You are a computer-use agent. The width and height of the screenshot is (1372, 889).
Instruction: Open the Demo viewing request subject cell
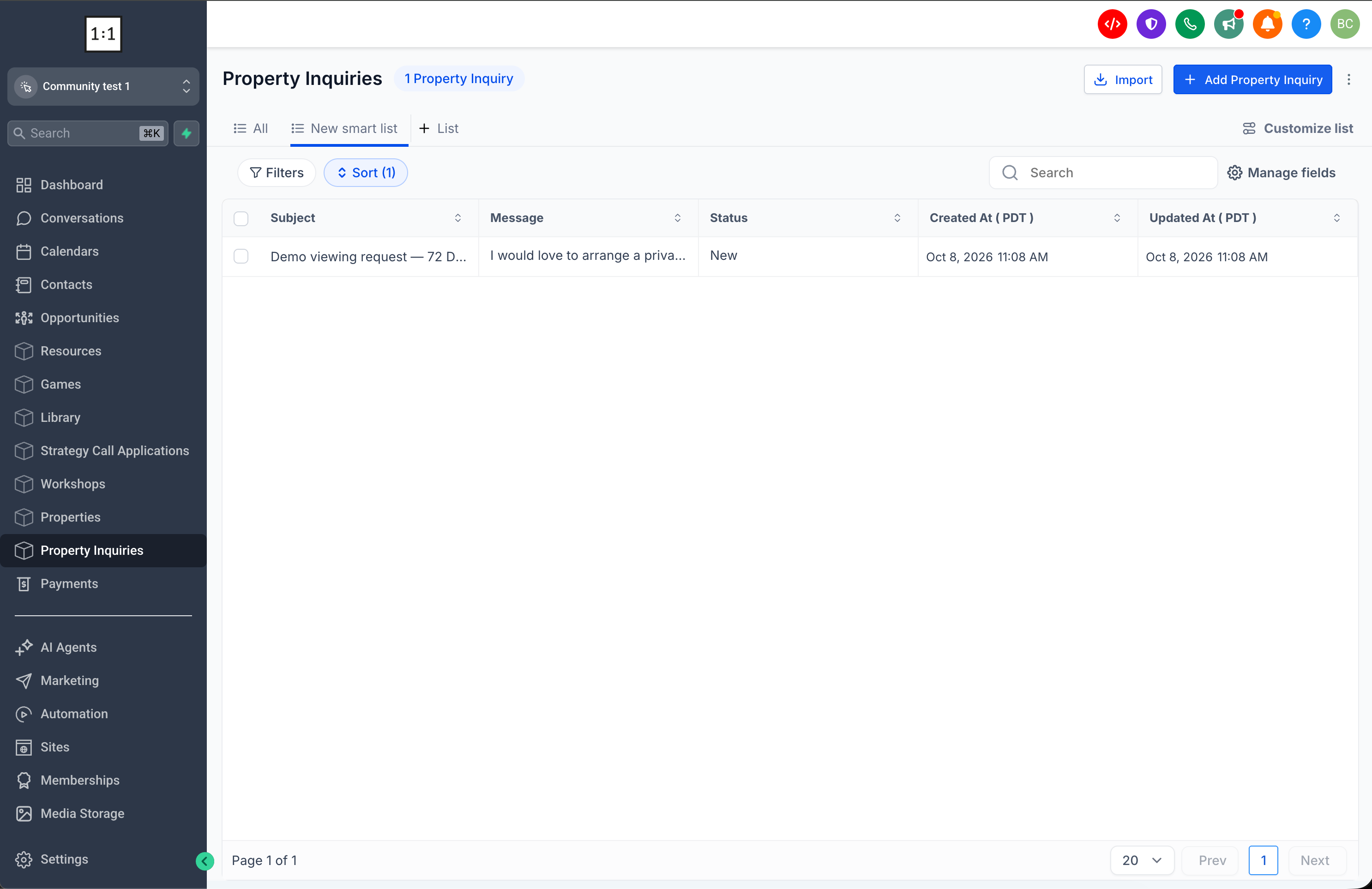pos(368,257)
